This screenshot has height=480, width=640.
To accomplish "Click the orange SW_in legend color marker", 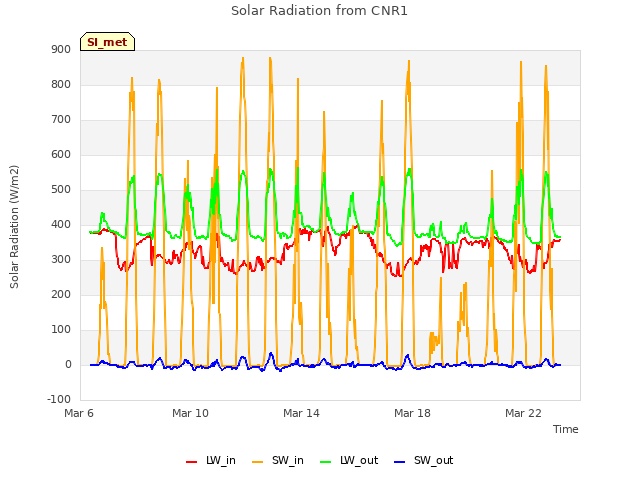I will click(x=258, y=462).
